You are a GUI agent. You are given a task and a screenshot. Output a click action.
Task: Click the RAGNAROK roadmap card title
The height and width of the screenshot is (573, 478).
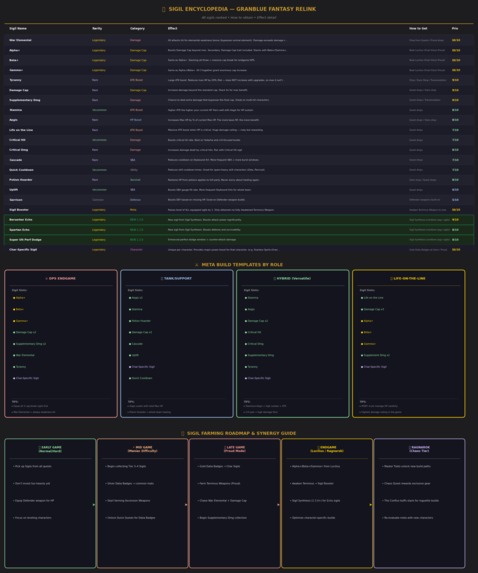pos(419,449)
